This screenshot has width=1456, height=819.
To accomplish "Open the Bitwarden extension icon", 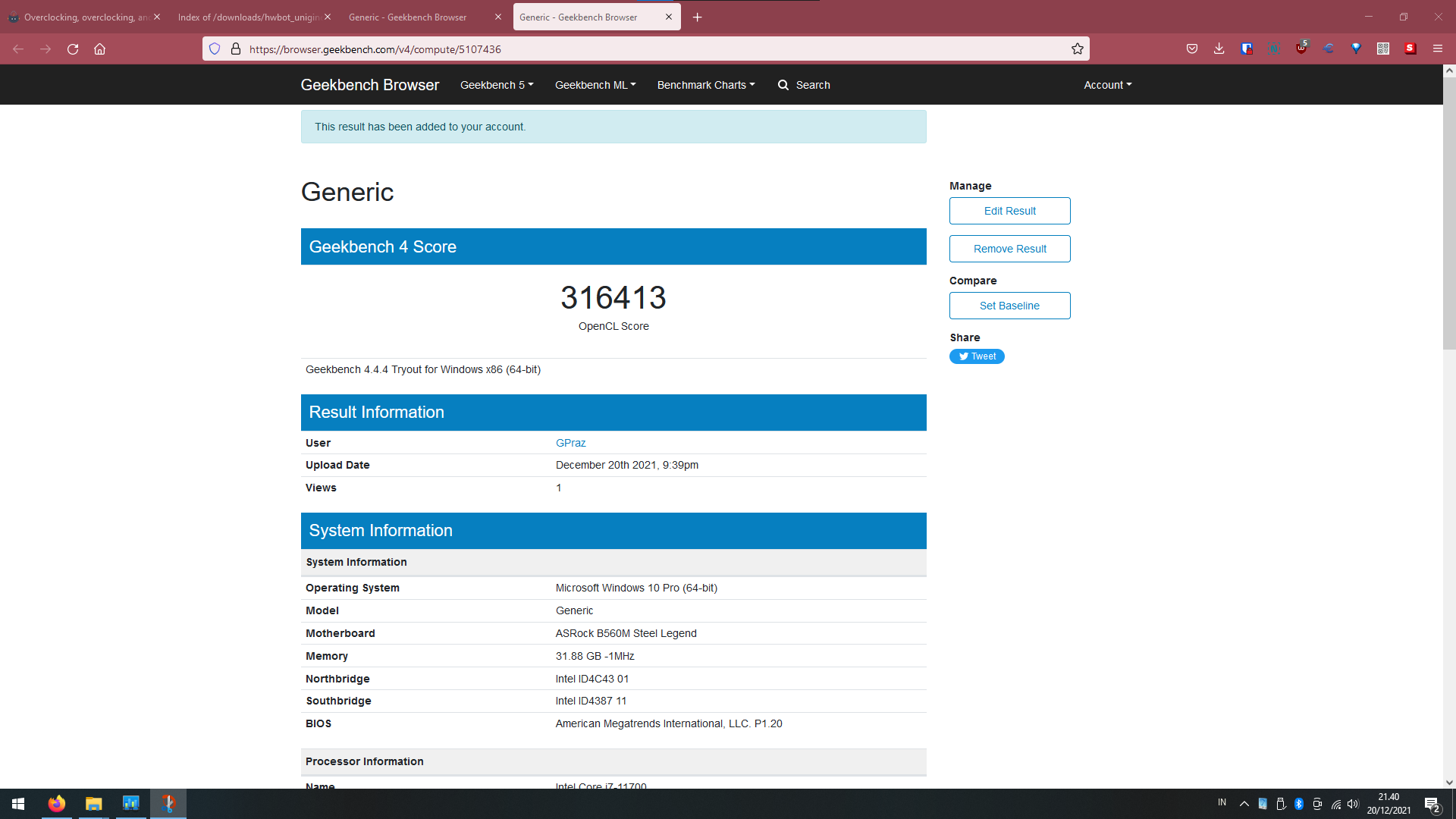I will [x=1247, y=49].
